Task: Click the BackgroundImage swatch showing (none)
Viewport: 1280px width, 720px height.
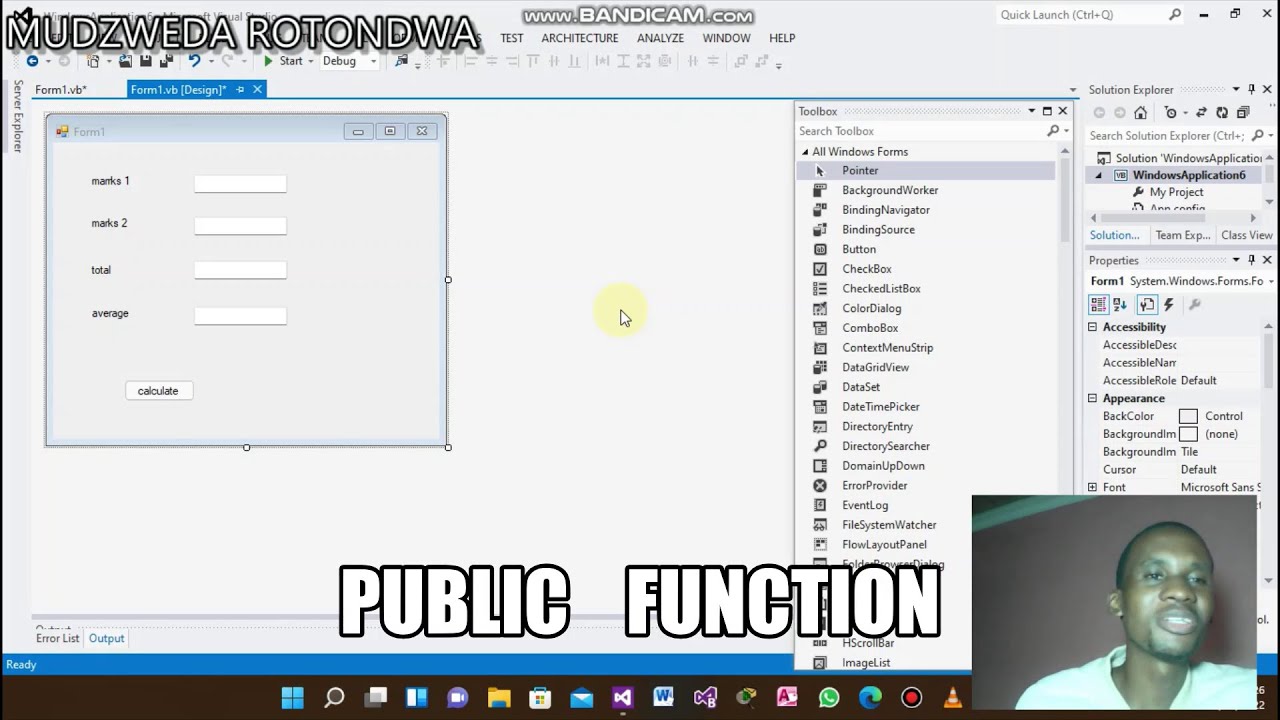Action: [x=1188, y=434]
